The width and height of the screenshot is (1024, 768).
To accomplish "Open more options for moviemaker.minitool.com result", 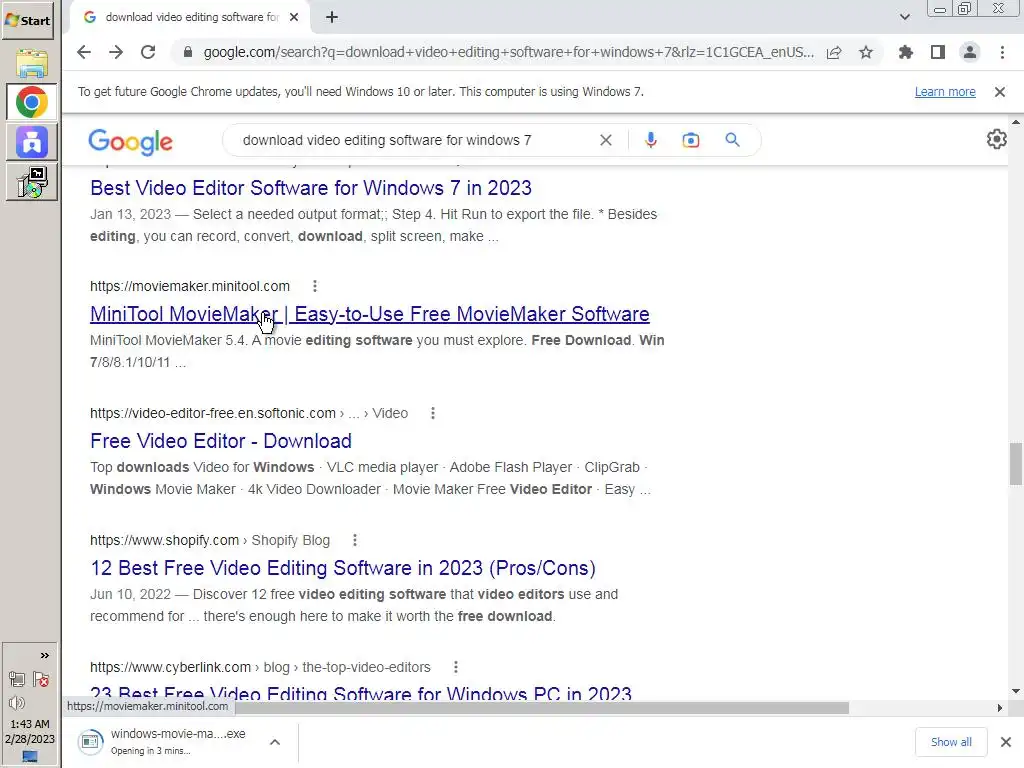I will [315, 286].
